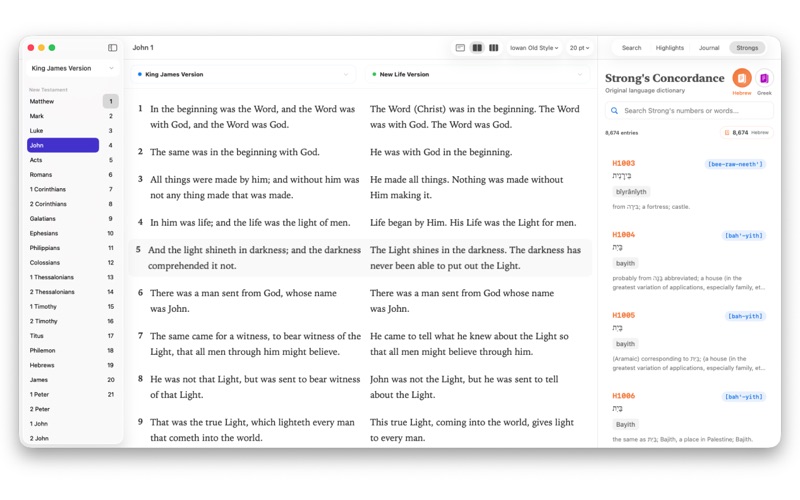800x500 pixels.
Task: Click highlighted KJV verse 5 'And the light shineth'
Action: pyautogui.click(x=254, y=258)
